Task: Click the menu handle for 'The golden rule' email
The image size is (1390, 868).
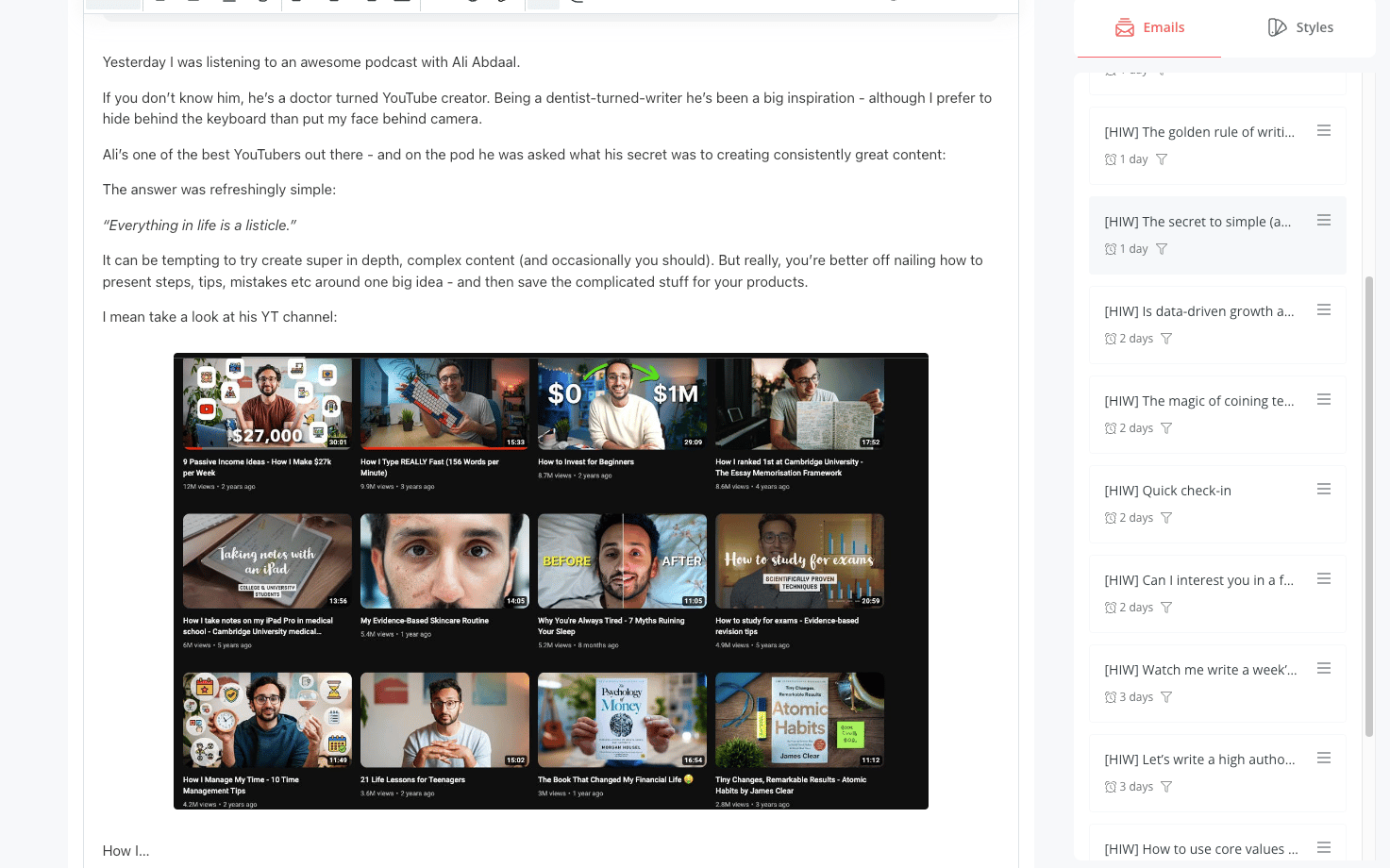Action: [x=1324, y=130]
